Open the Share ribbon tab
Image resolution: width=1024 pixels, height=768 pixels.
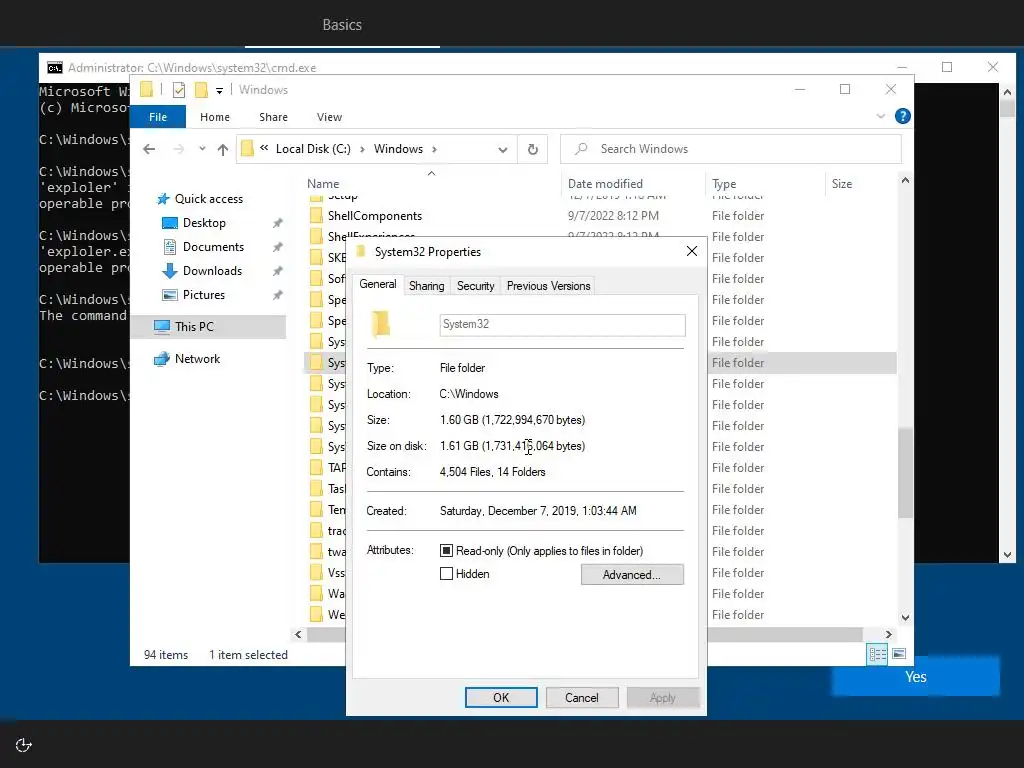[273, 117]
